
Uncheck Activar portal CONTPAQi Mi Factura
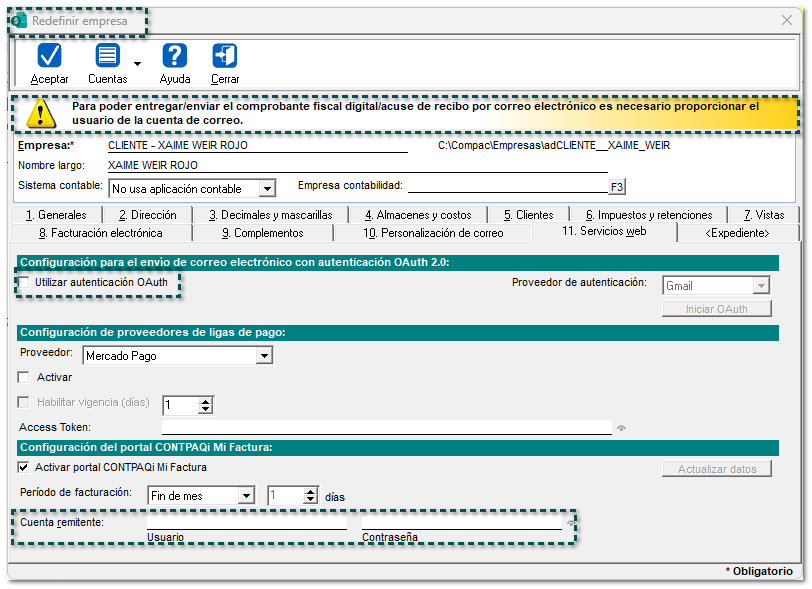click(24, 467)
